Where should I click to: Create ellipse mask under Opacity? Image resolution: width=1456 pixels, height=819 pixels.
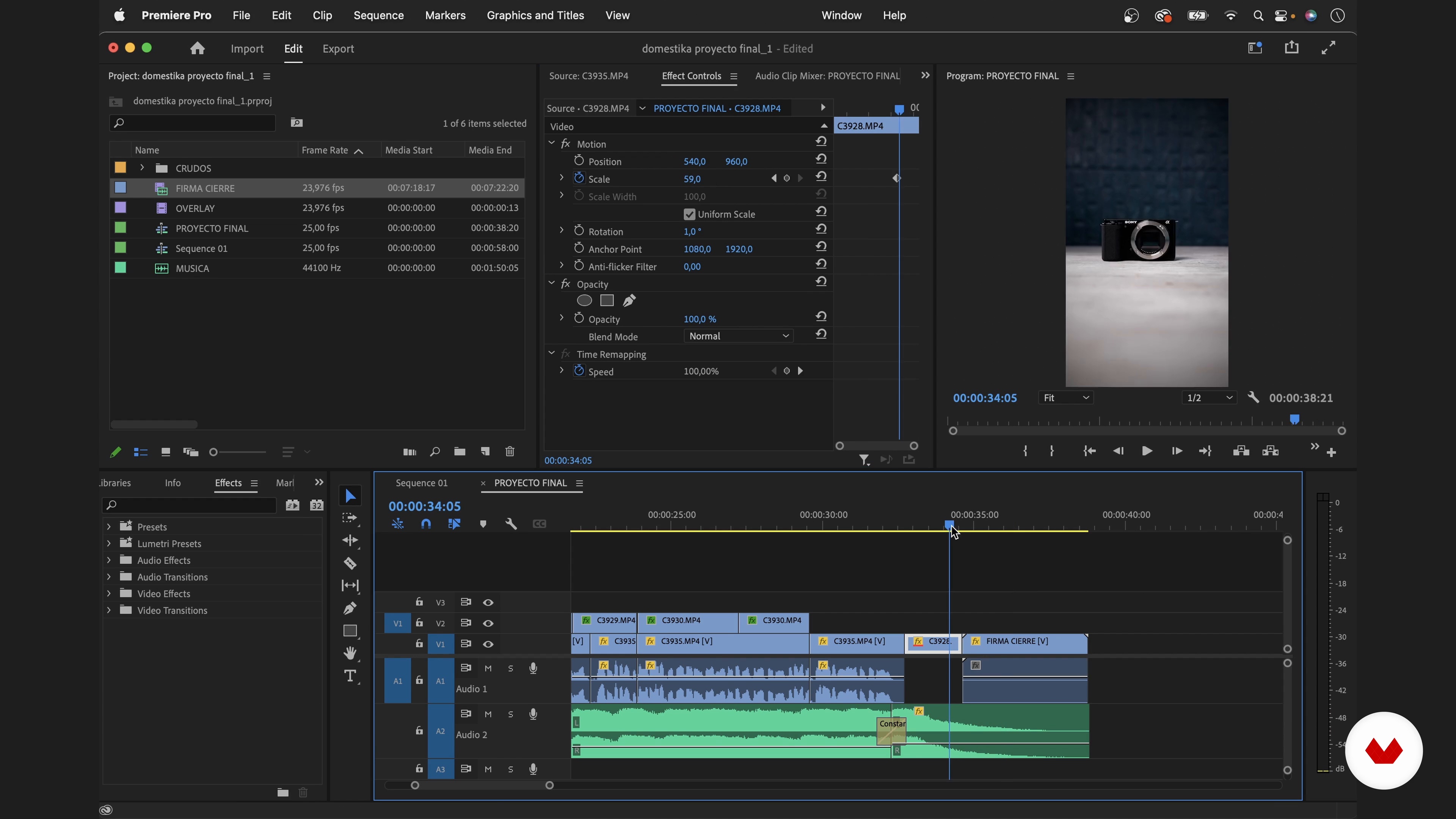click(584, 301)
